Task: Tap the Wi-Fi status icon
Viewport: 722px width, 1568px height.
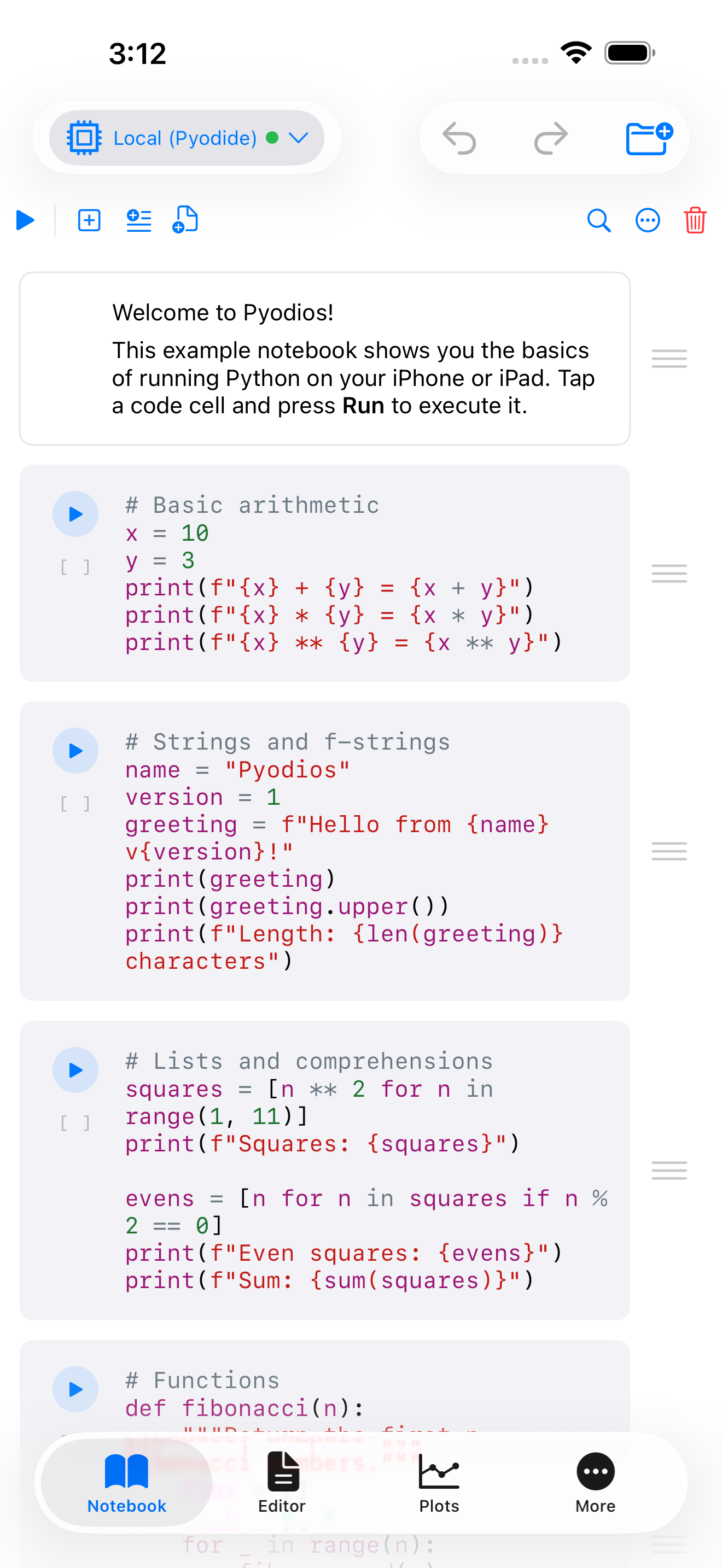Action: point(576,52)
